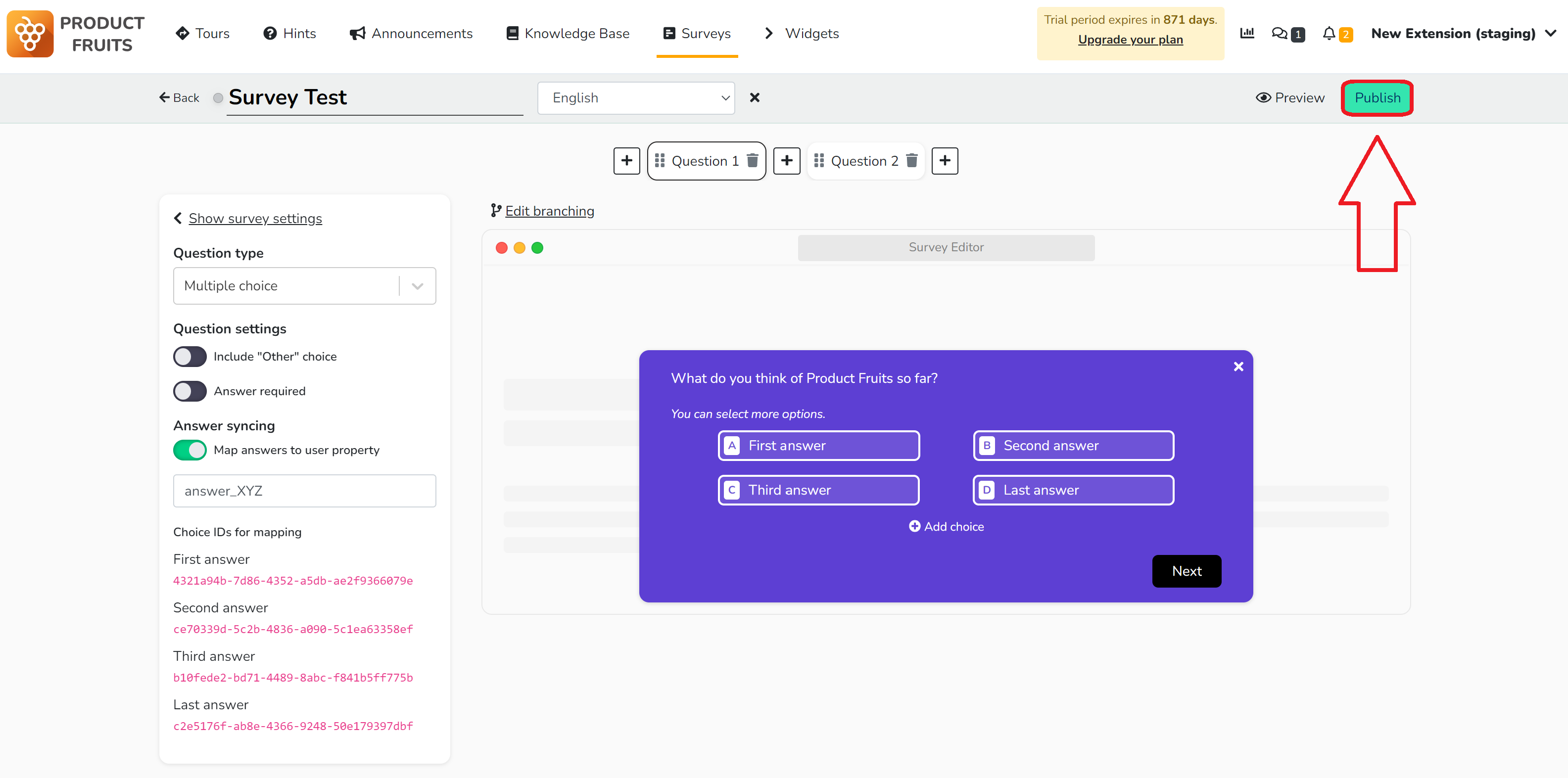Clear the language selection with the X
Viewport: 1568px width, 780px height.
coord(754,98)
